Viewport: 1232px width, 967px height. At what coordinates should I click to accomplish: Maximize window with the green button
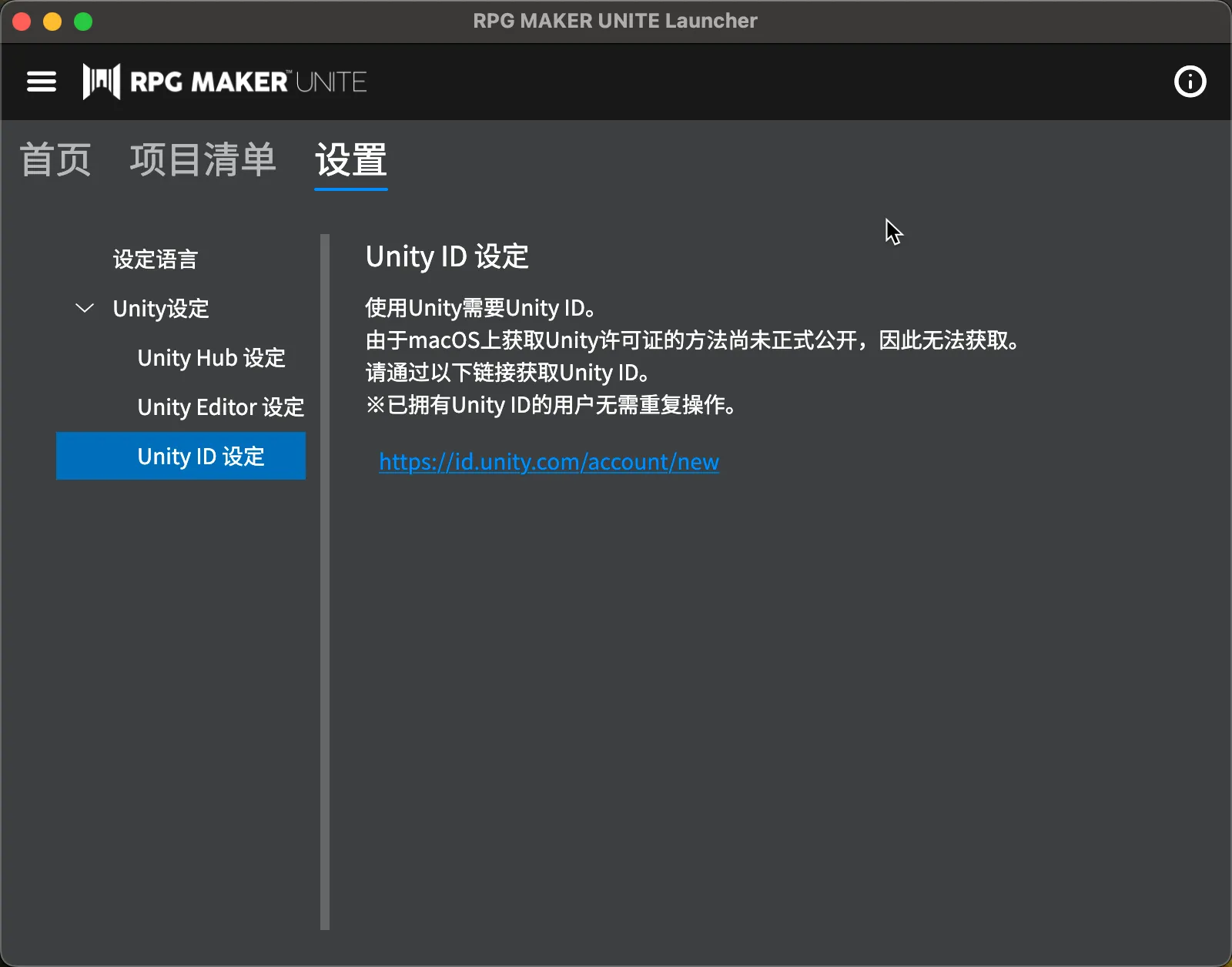pos(83,22)
